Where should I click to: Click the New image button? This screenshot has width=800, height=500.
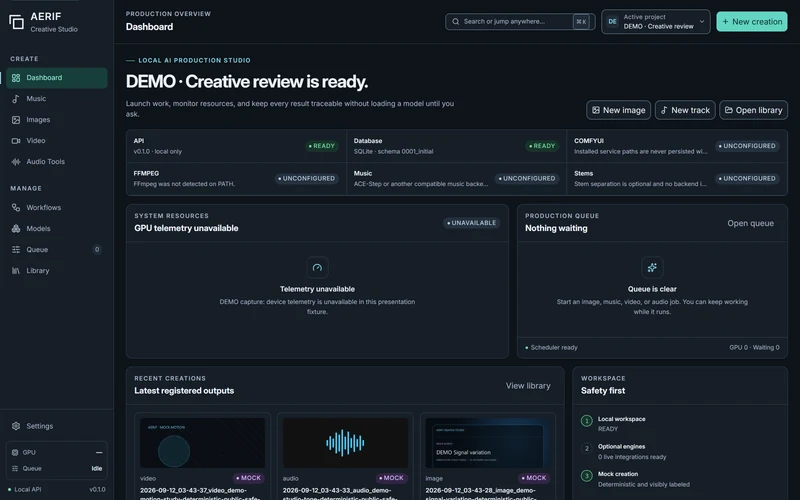(x=618, y=110)
